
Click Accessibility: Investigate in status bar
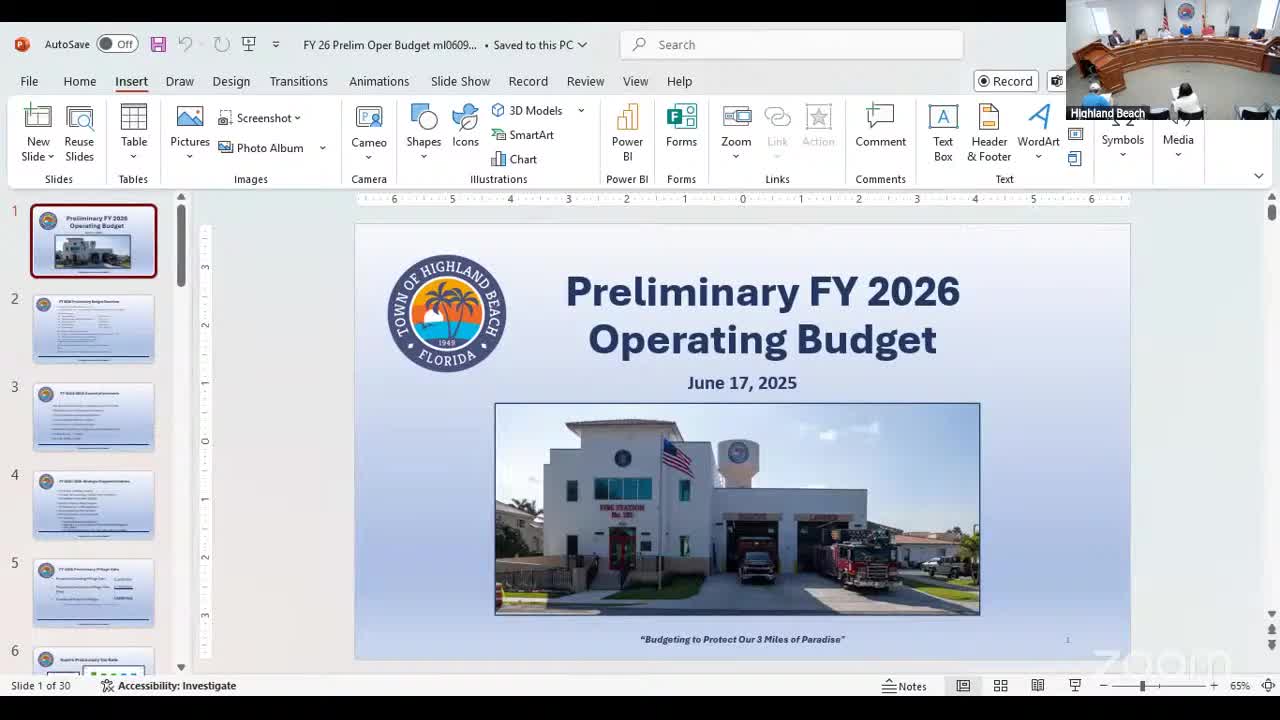[x=168, y=685]
